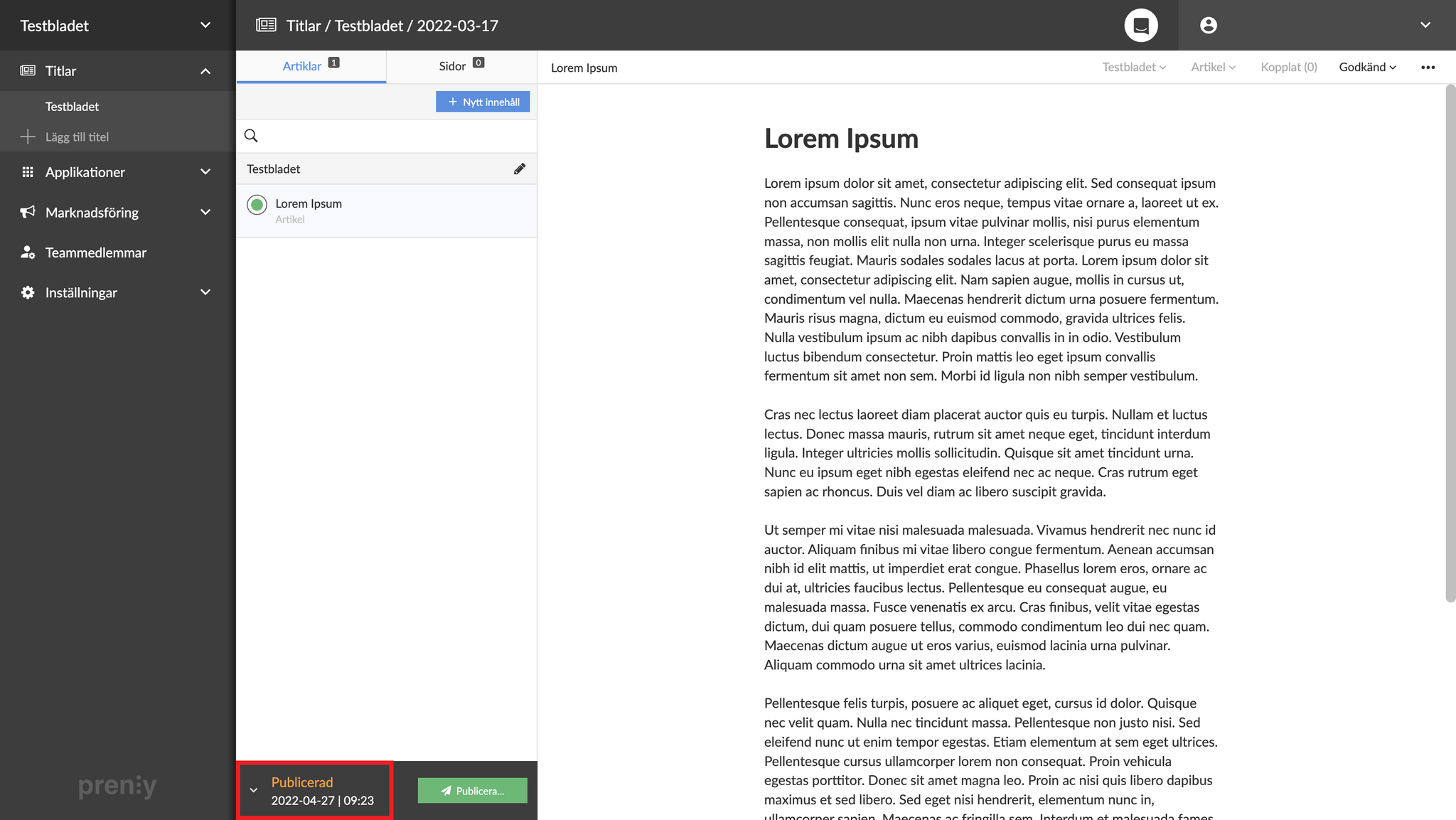Collapse the Titlar sidebar section

[x=205, y=71]
